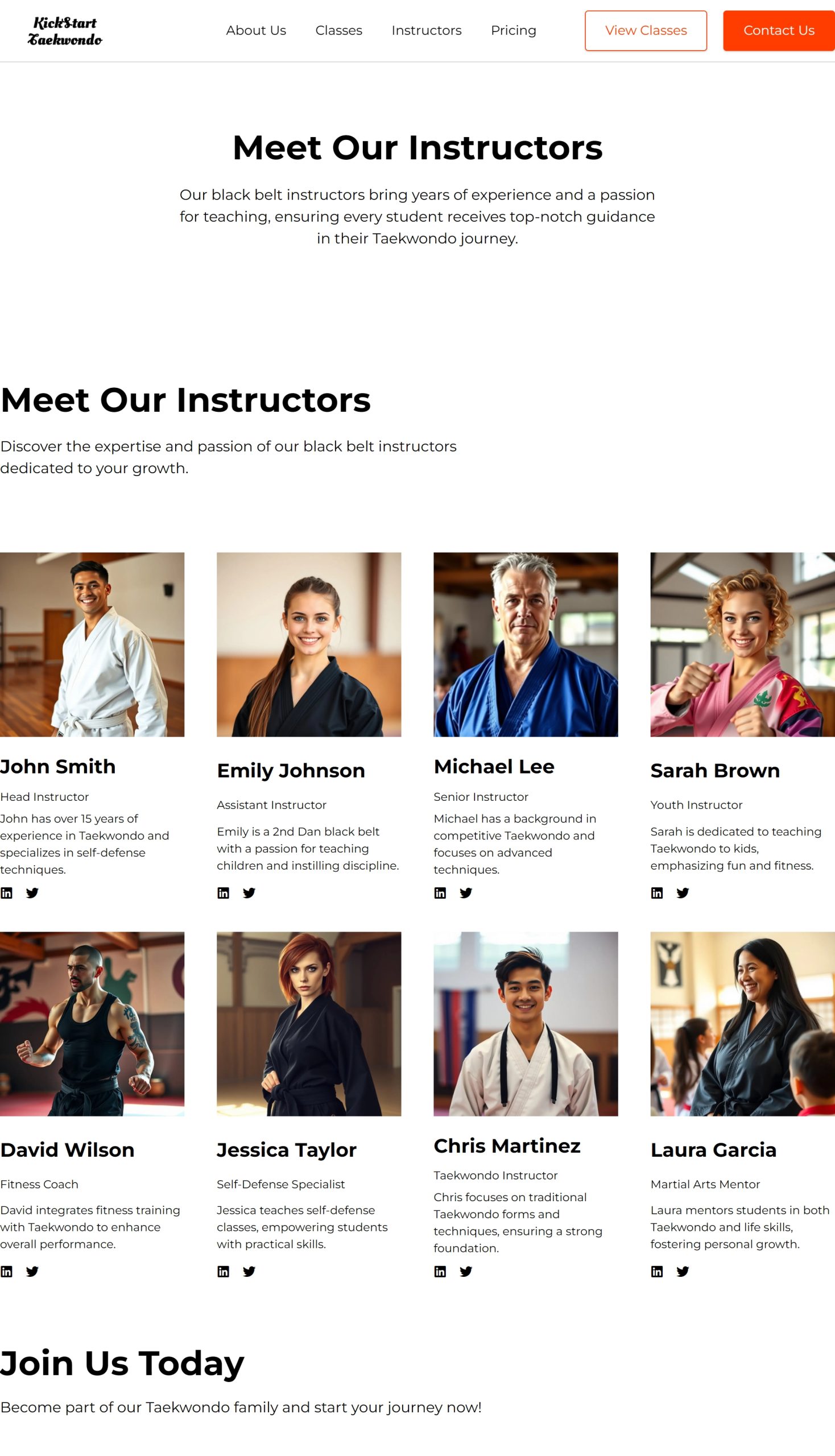Click Michael Lee's LinkedIn icon
The width and height of the screenshot is (835, 1456).
click(440, 893)
